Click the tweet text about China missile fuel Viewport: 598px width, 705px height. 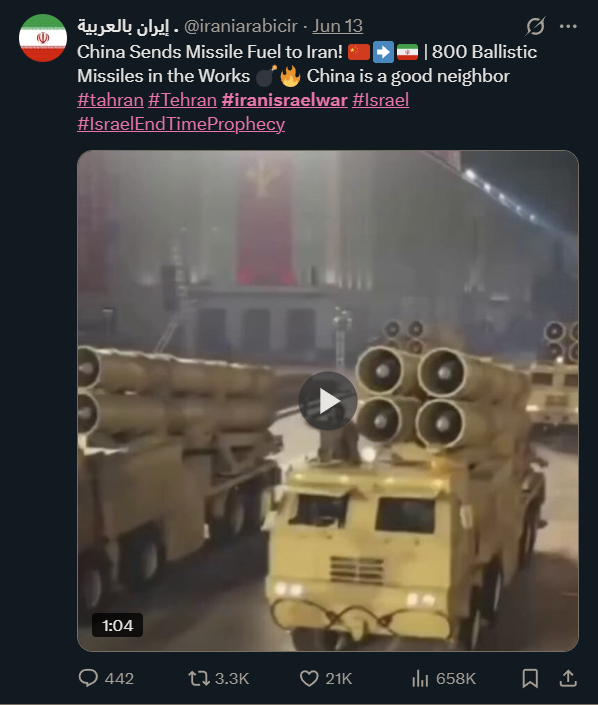coord(307,64)
